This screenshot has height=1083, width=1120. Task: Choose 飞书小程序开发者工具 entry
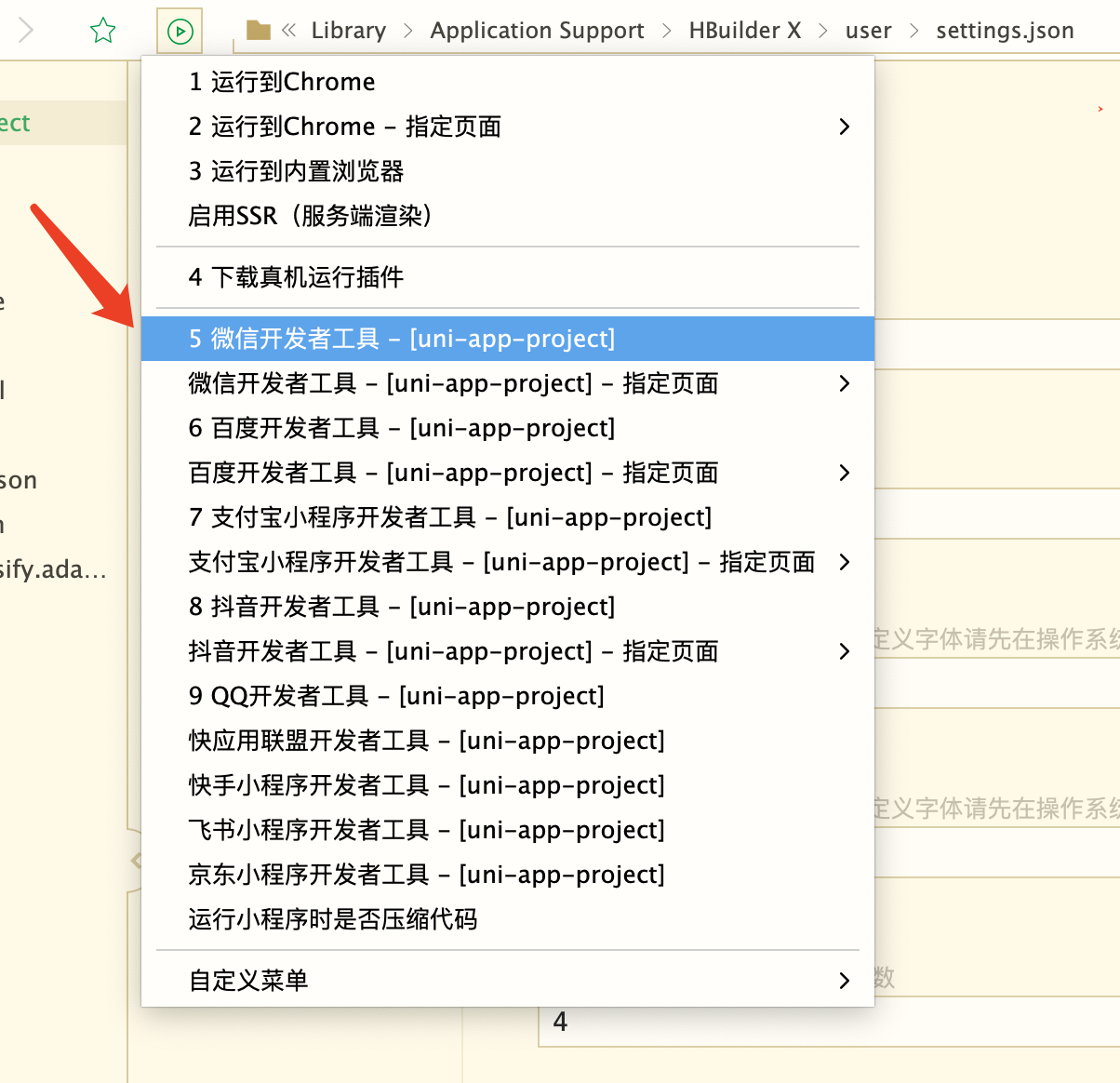(x=508, y=830)
